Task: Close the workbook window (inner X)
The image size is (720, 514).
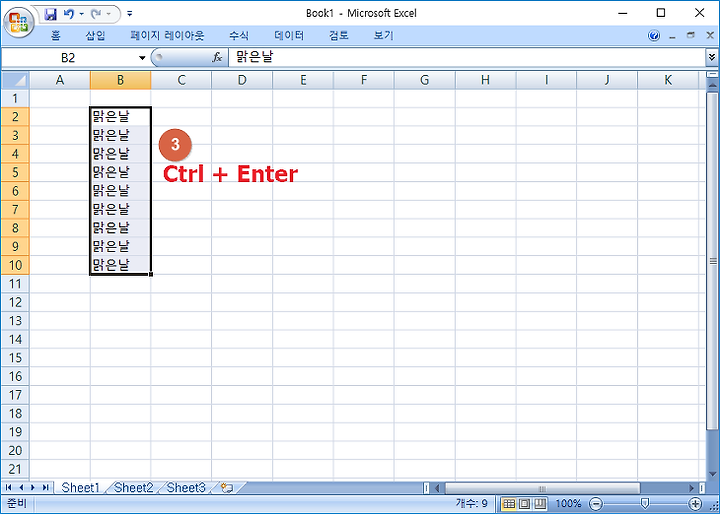Action: (x=709, y=35)
